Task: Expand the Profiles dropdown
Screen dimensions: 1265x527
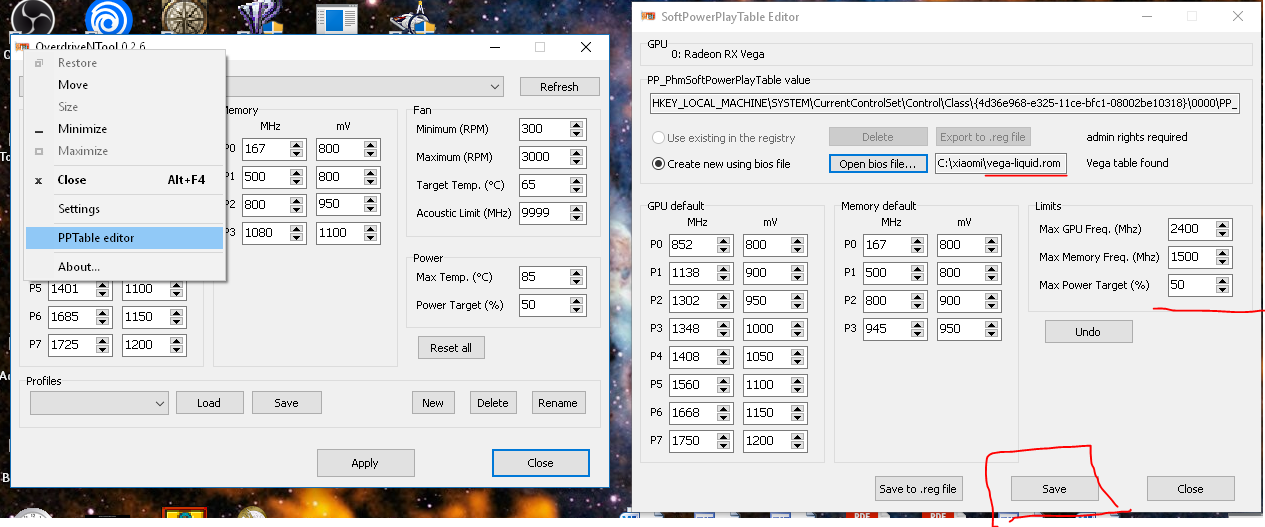Action: pyautogui.click(x=161, y=403)
